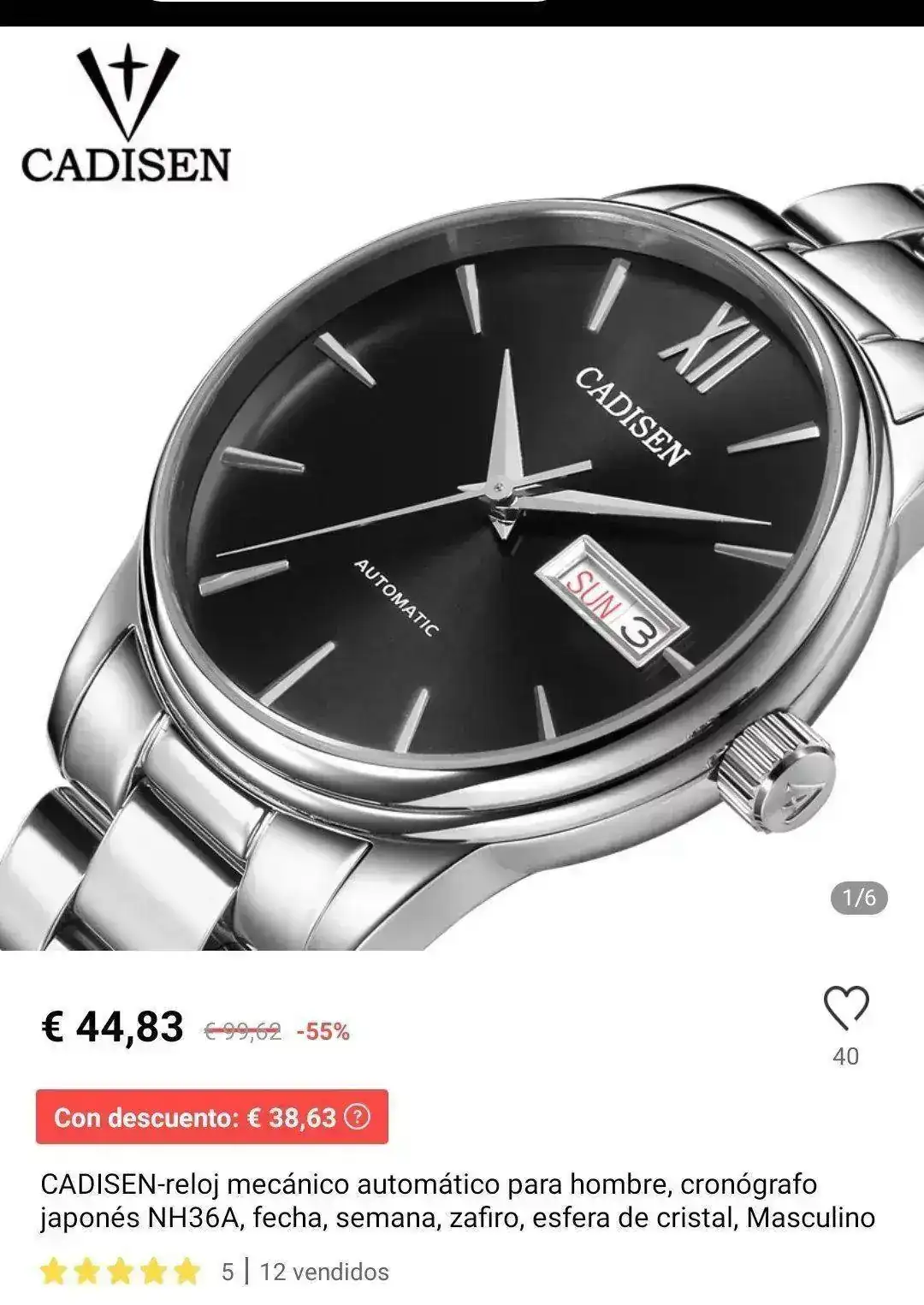Tap the wishlist count 40
Image resolution: width=924 pixels, height=1305 pixels.
point(845,1057)
